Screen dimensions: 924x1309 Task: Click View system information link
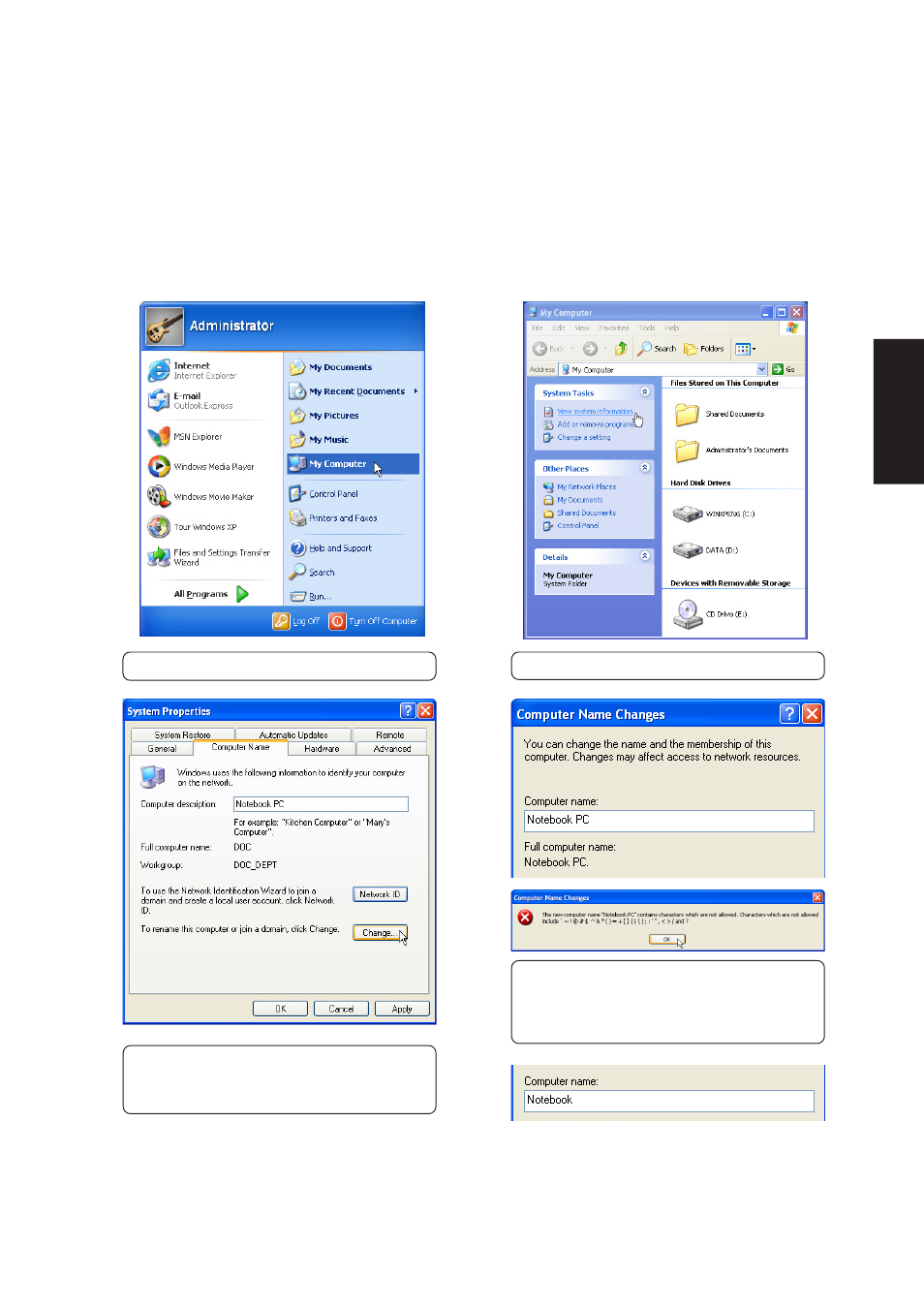595,412
